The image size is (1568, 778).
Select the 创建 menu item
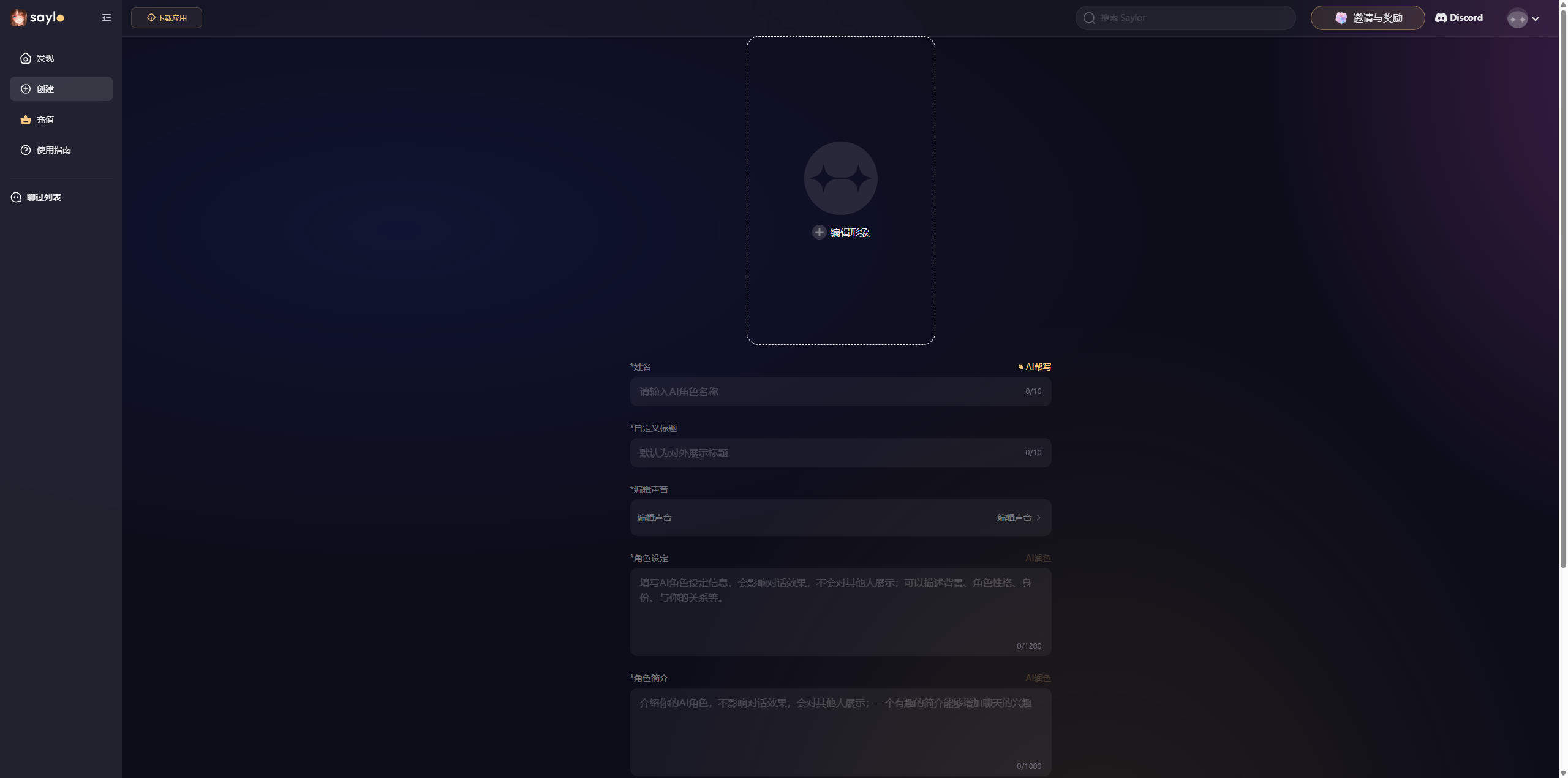pyautogui.click(x=61, y=89)
